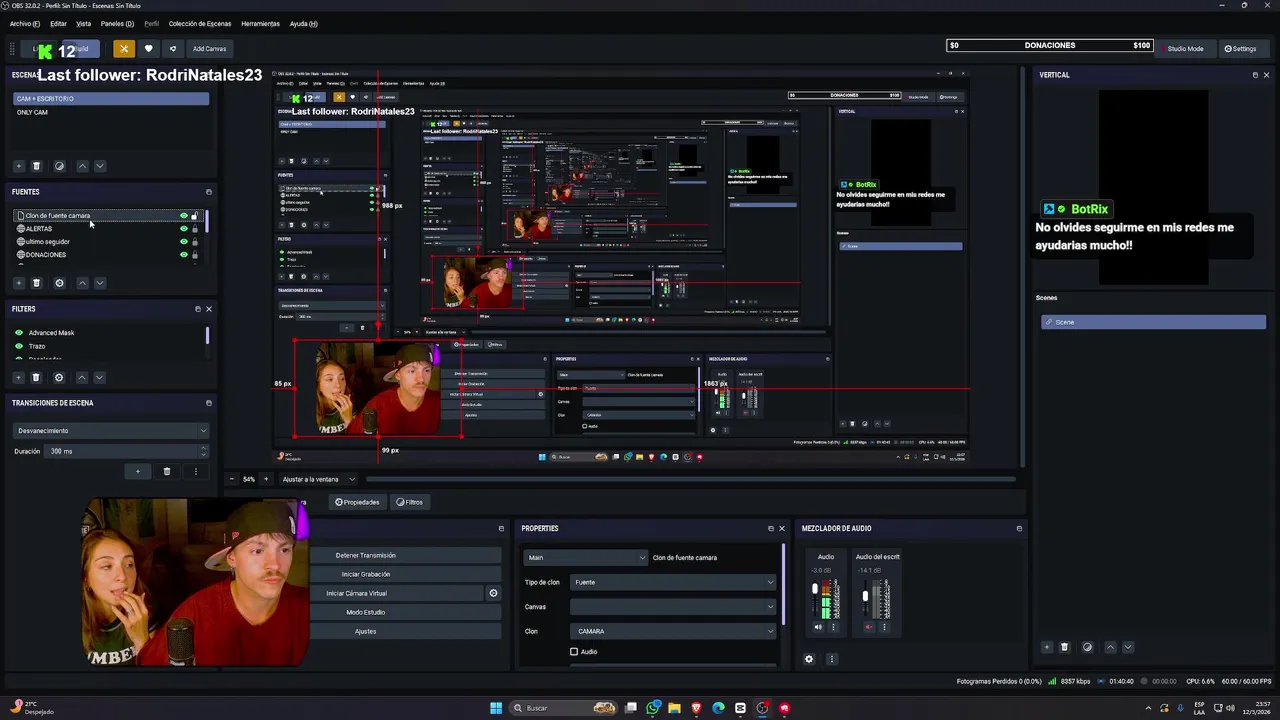Open the Desvanecimiento transition dropdown
Image resolution: width=1280 pixels, height=720 pixels.
pyautogui.click(x=111, y=431)
